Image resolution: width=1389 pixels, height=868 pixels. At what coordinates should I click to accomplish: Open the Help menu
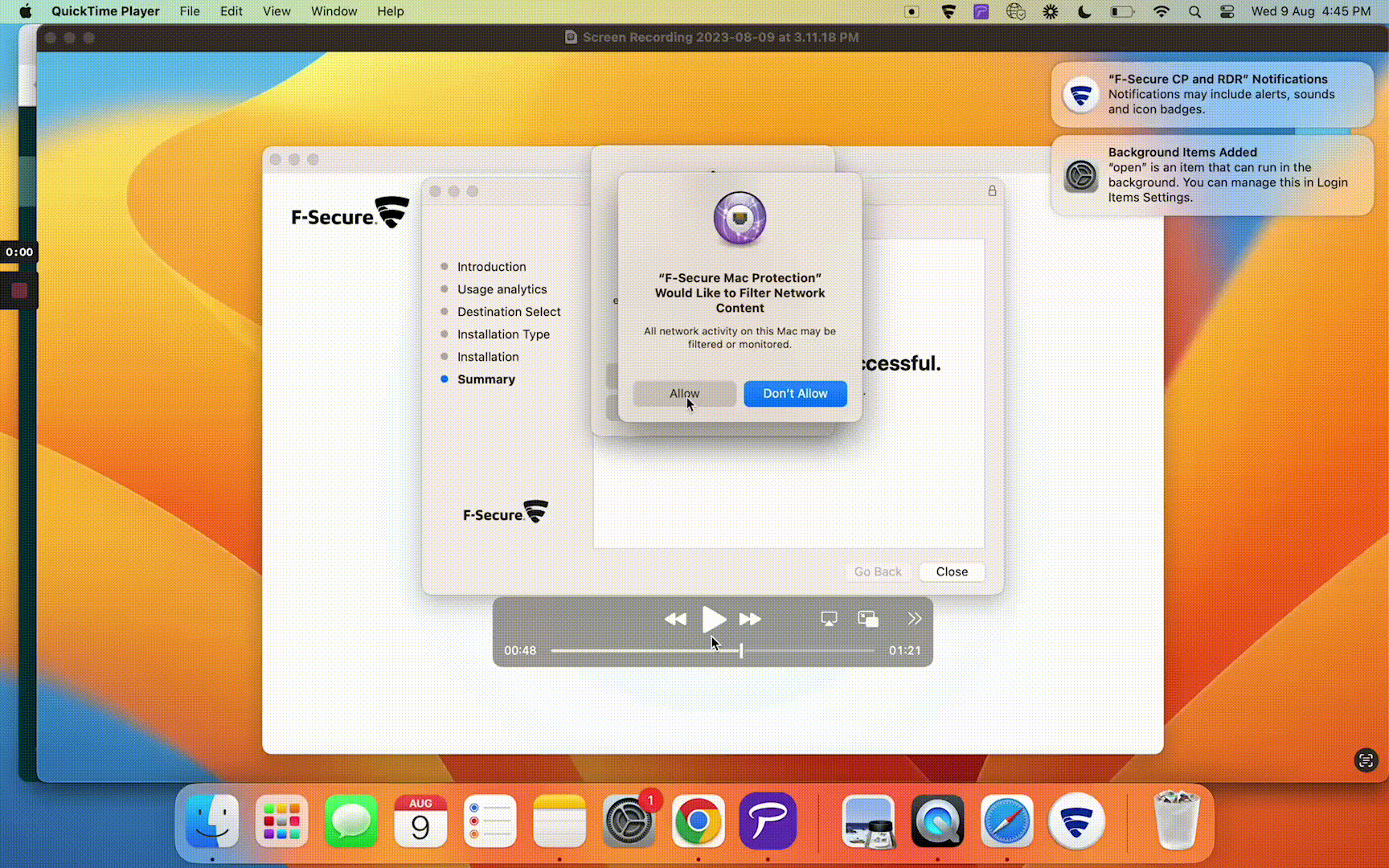(x=391, y=11)
